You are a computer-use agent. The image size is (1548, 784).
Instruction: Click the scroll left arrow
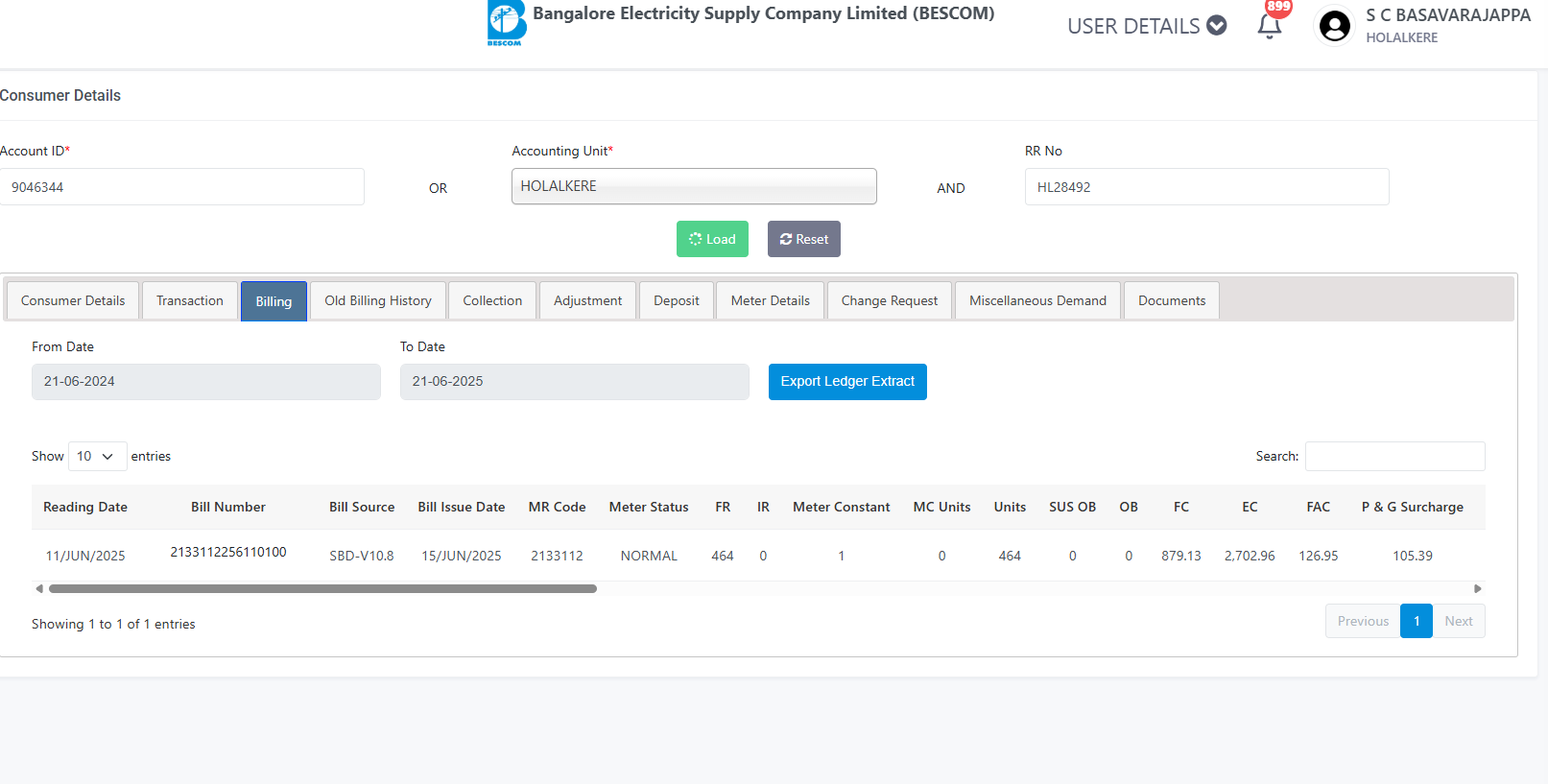pyautogui.click(x=38, y=588)
